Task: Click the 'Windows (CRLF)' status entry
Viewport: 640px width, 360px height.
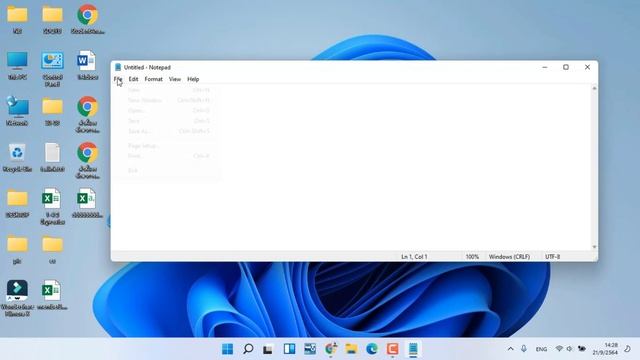Action: (509, 257)
